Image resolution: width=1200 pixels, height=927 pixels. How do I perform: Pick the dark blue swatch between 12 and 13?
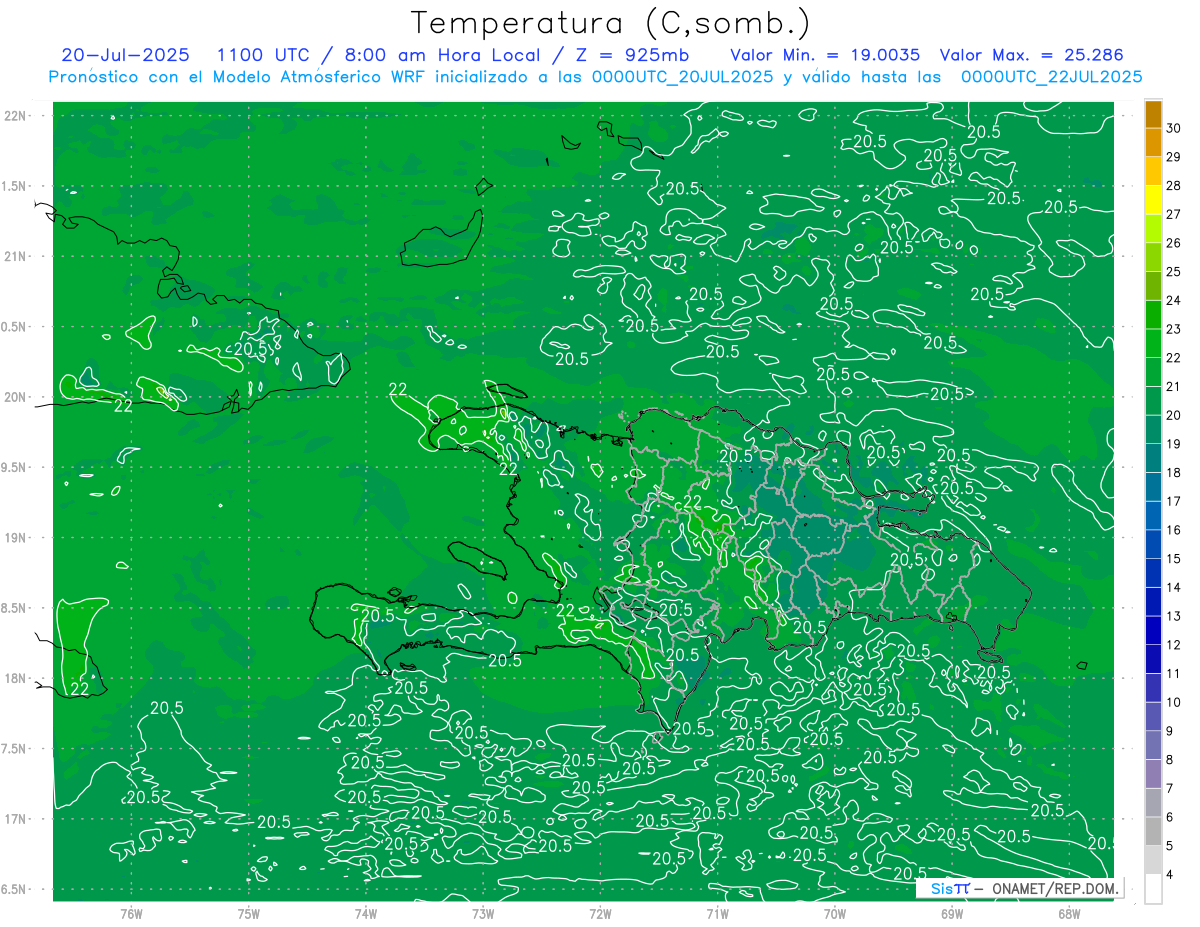point(1153,631)
